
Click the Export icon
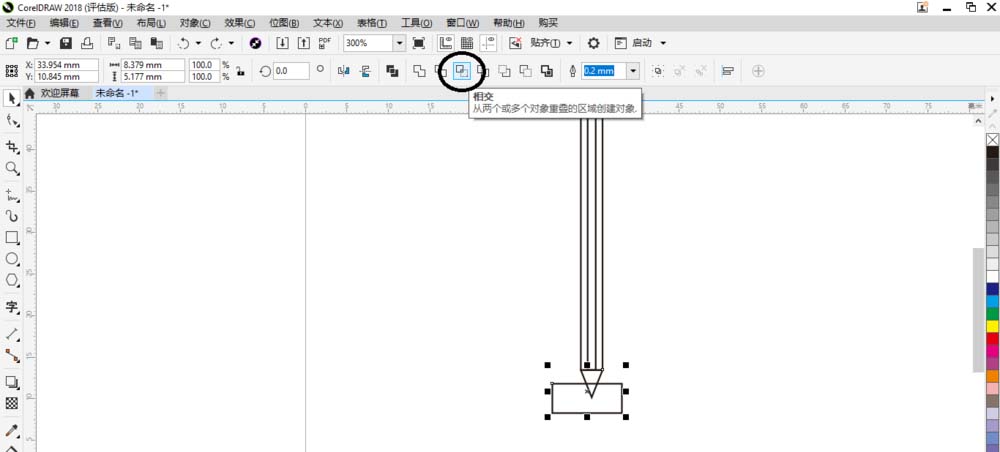304,43
